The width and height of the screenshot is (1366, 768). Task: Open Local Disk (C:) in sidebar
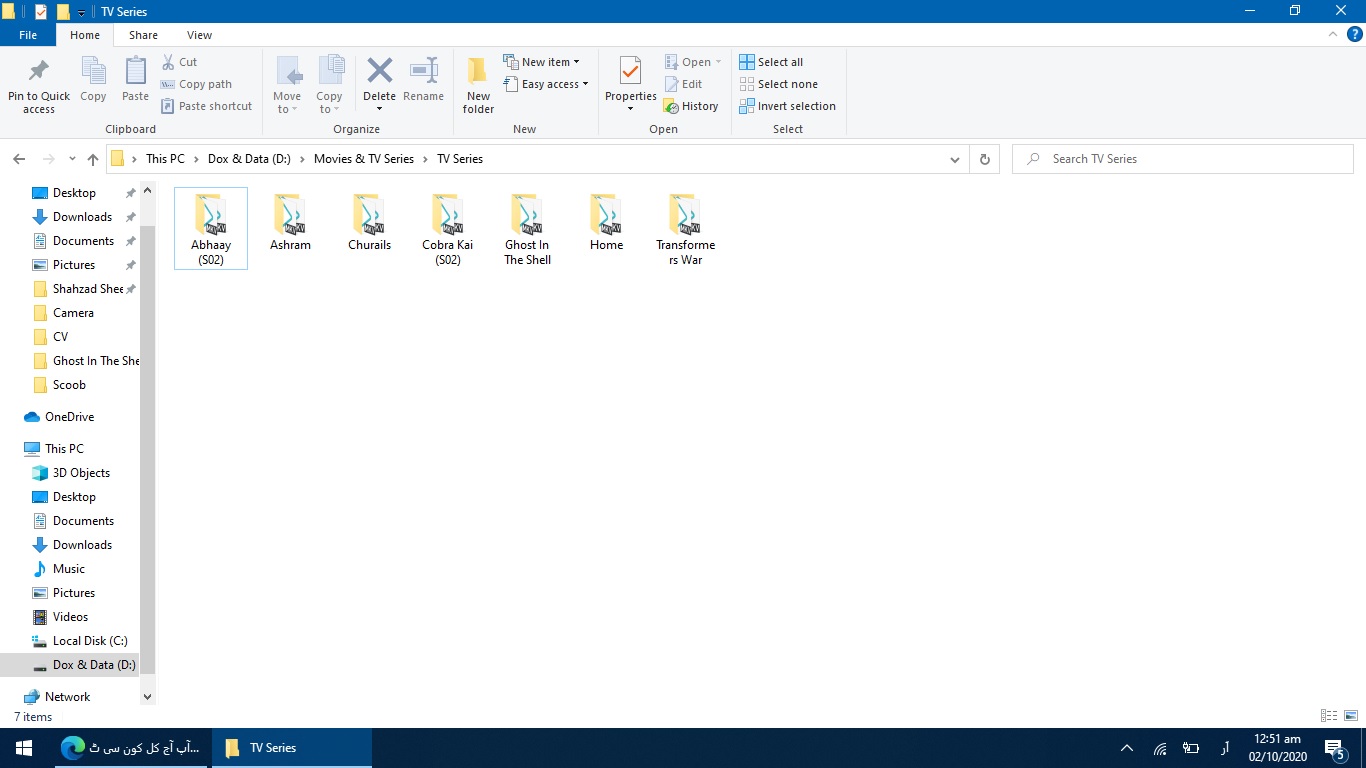pyautogui.click(x=90, y=641)
